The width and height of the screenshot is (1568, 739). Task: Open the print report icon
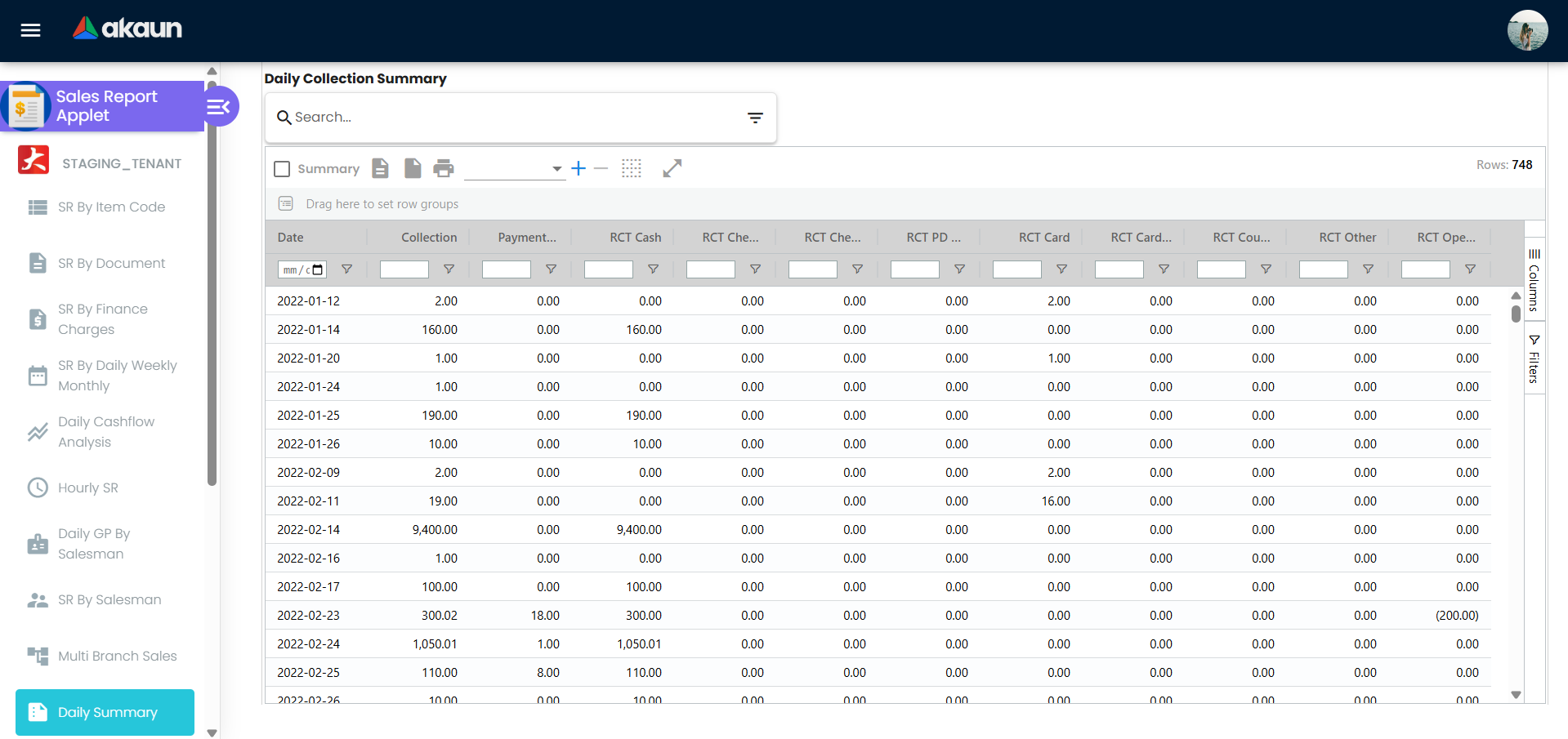[x=444, y=168]
